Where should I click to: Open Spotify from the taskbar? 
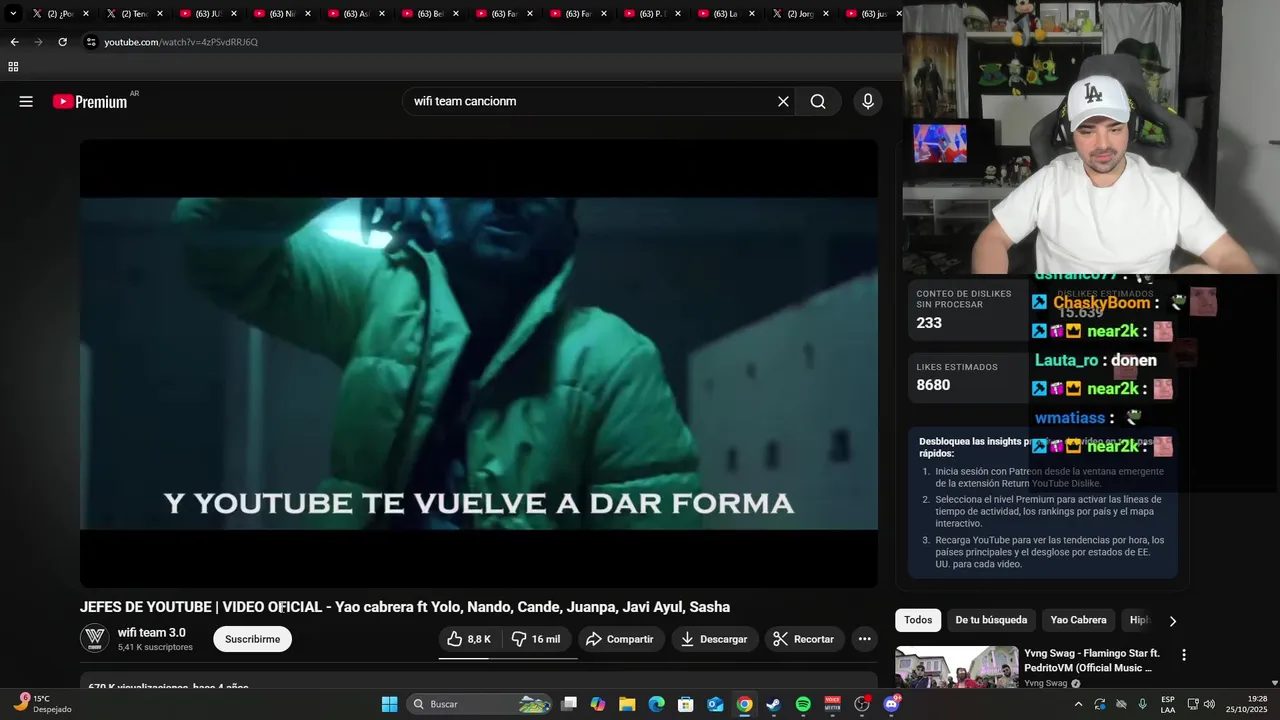coord(803,704)
